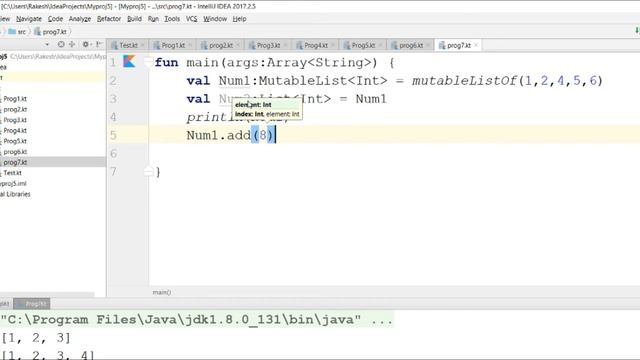Switch to the Prog1.kt editor tab
Image resolution: width=640 pixels, height=360 pixels.
pos(173,45)
